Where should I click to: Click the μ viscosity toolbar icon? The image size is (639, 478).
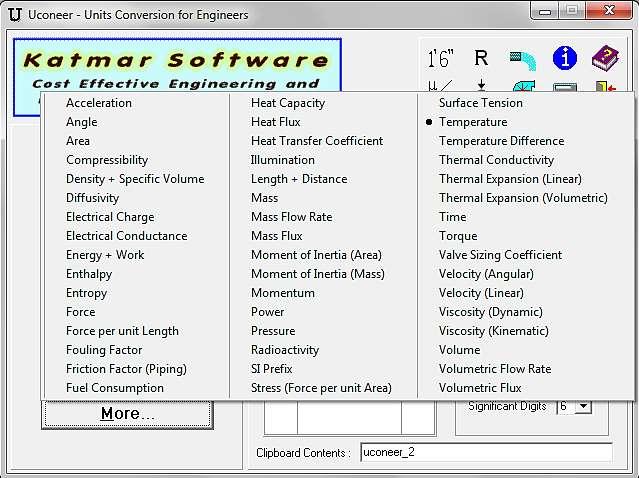tap(441, 86)
